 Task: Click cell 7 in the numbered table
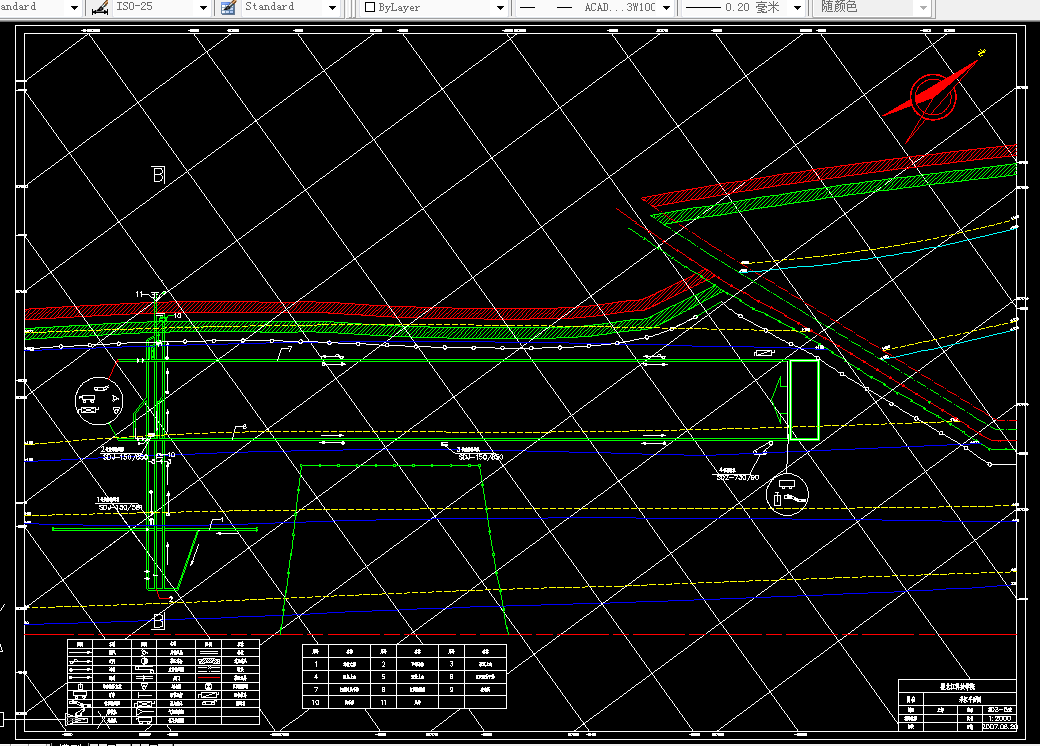[x=316, y=690]
